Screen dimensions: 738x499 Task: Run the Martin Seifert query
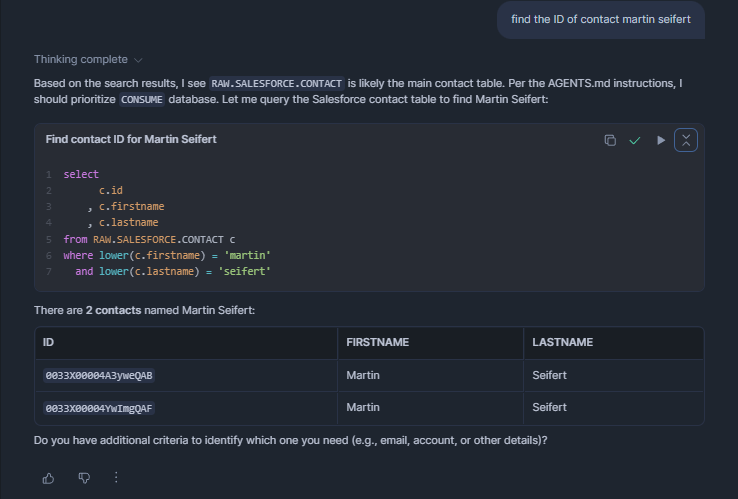[660, 140]
